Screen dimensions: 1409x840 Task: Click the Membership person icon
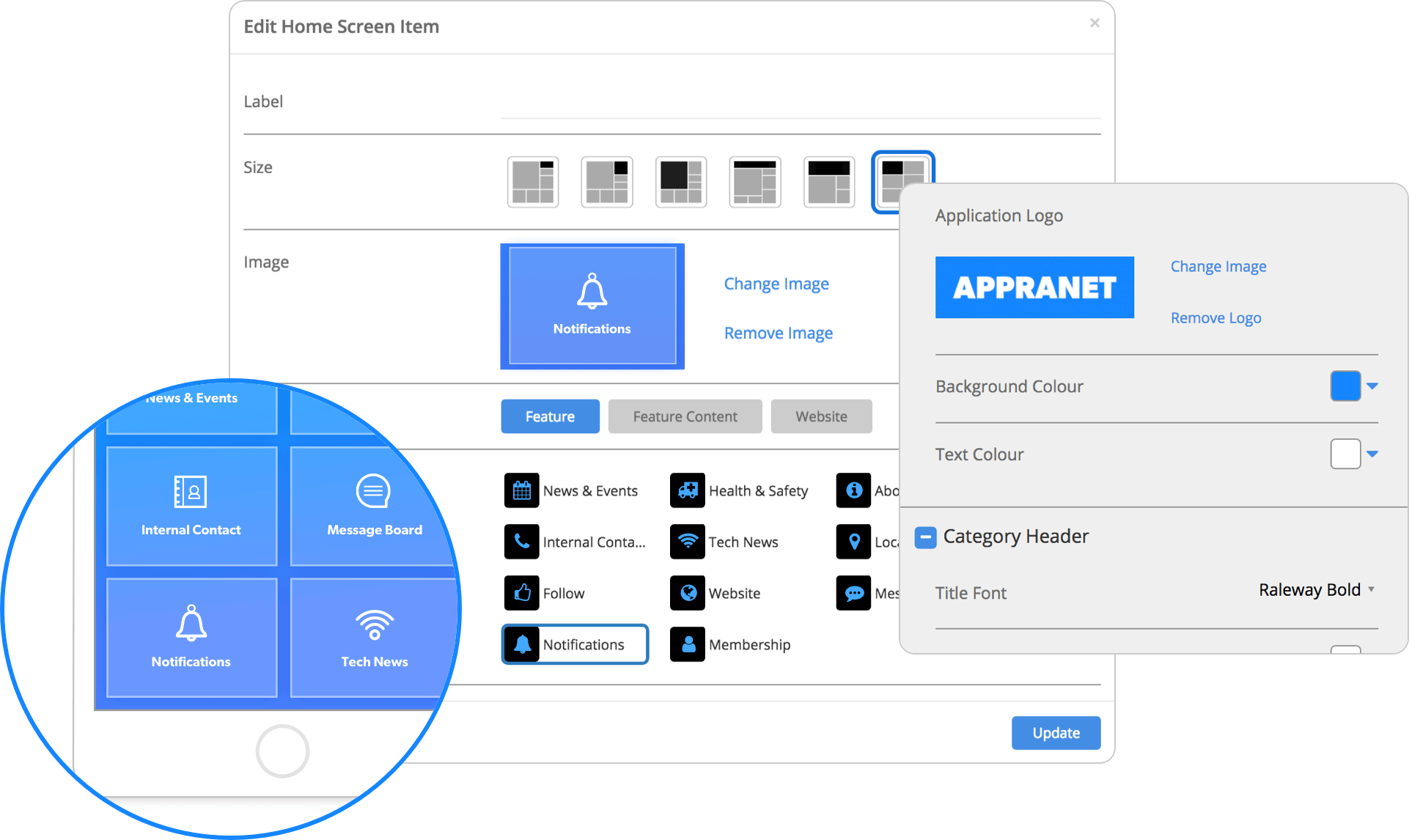pos(688,644)
